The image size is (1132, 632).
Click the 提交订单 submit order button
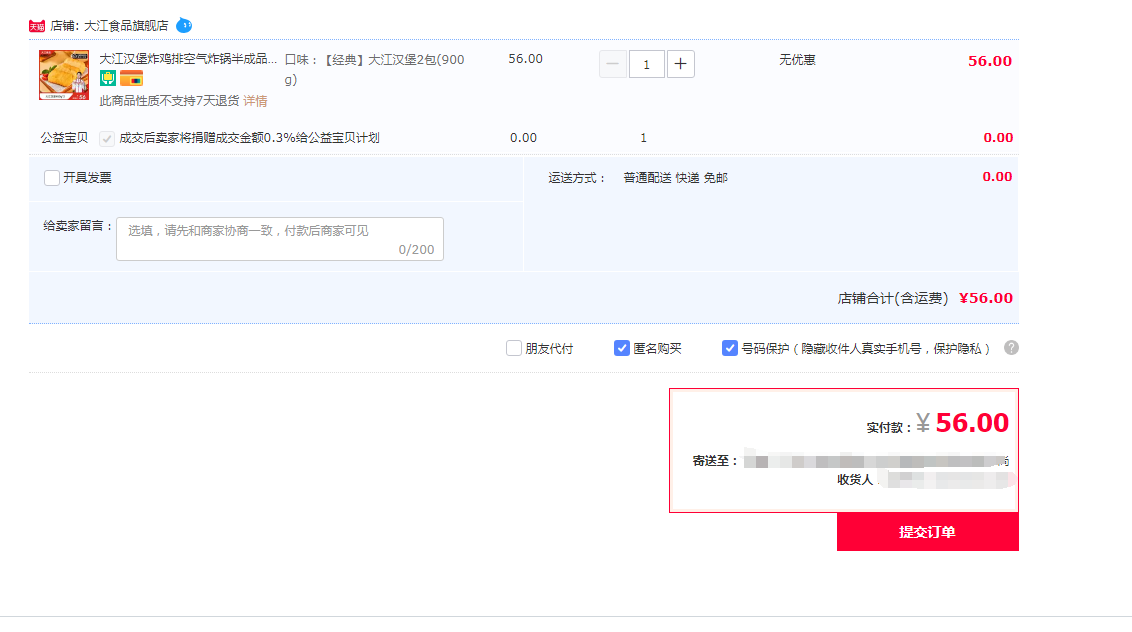click(928, 532)
